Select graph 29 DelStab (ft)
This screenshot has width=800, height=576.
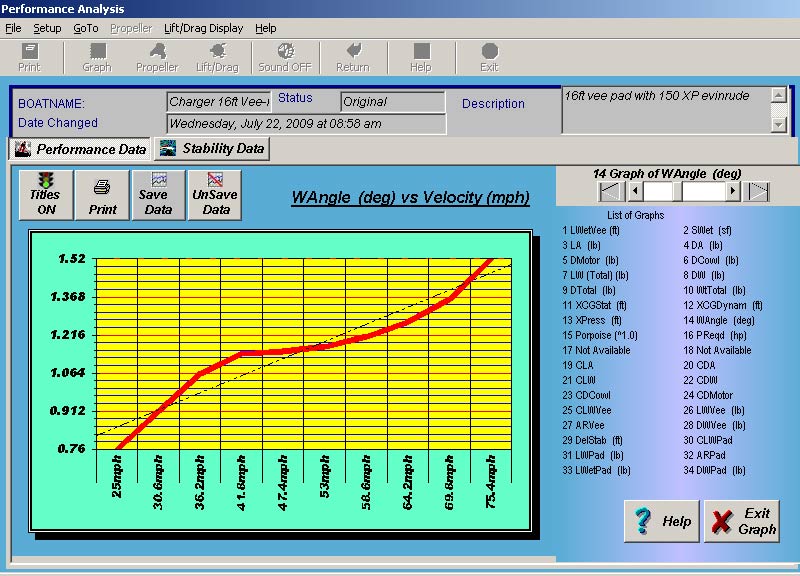[x=592, y=440]
